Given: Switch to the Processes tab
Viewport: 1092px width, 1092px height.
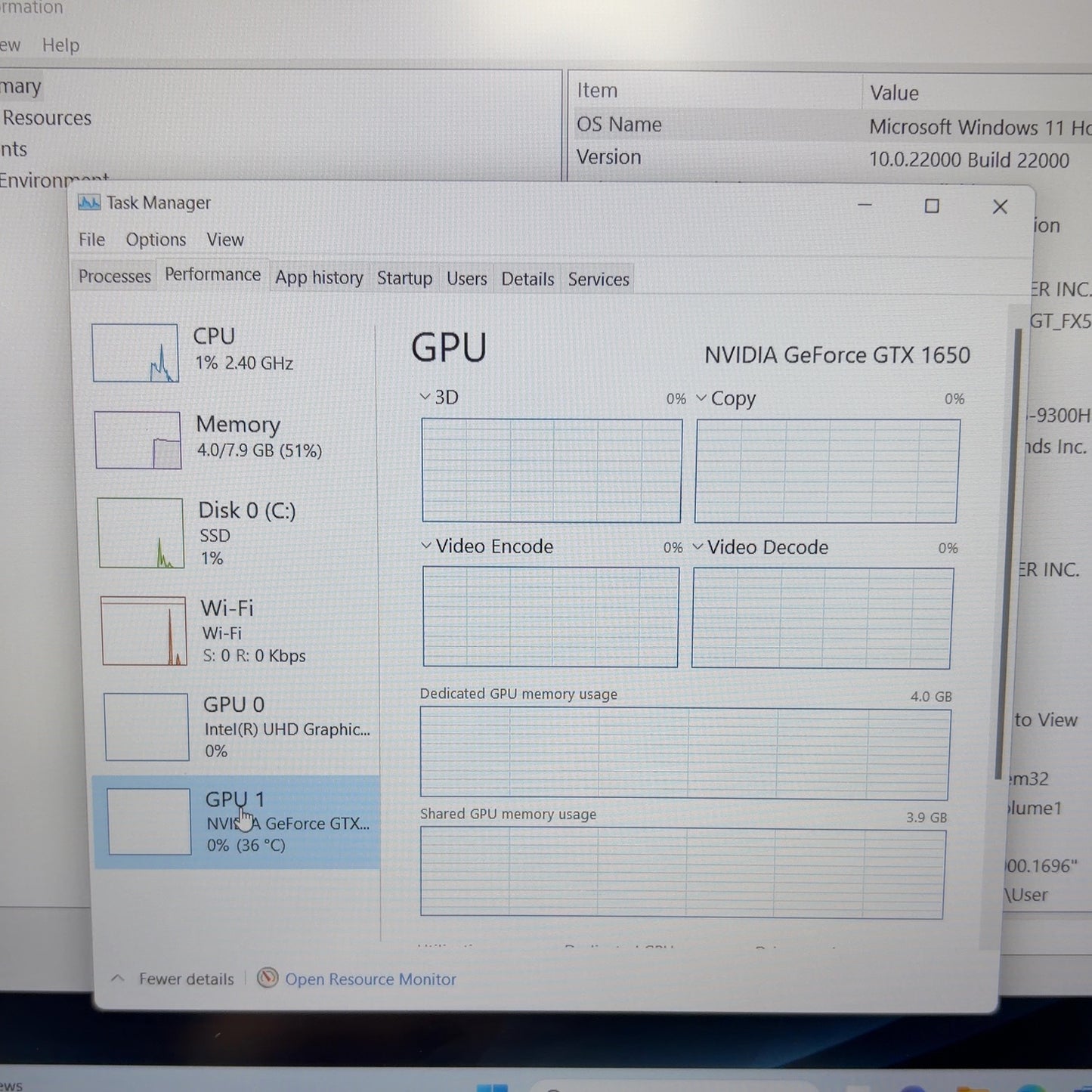Looking at the screenshot, I should click(115, 277).
